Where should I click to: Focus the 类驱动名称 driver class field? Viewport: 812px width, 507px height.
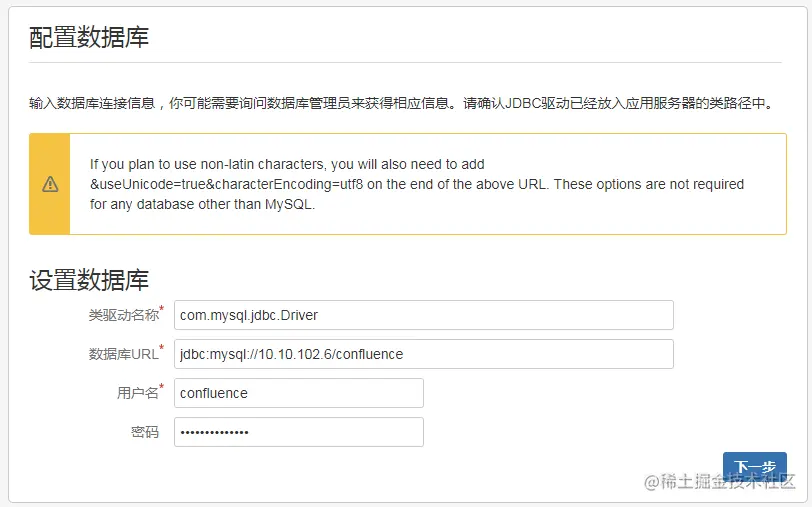423,315
